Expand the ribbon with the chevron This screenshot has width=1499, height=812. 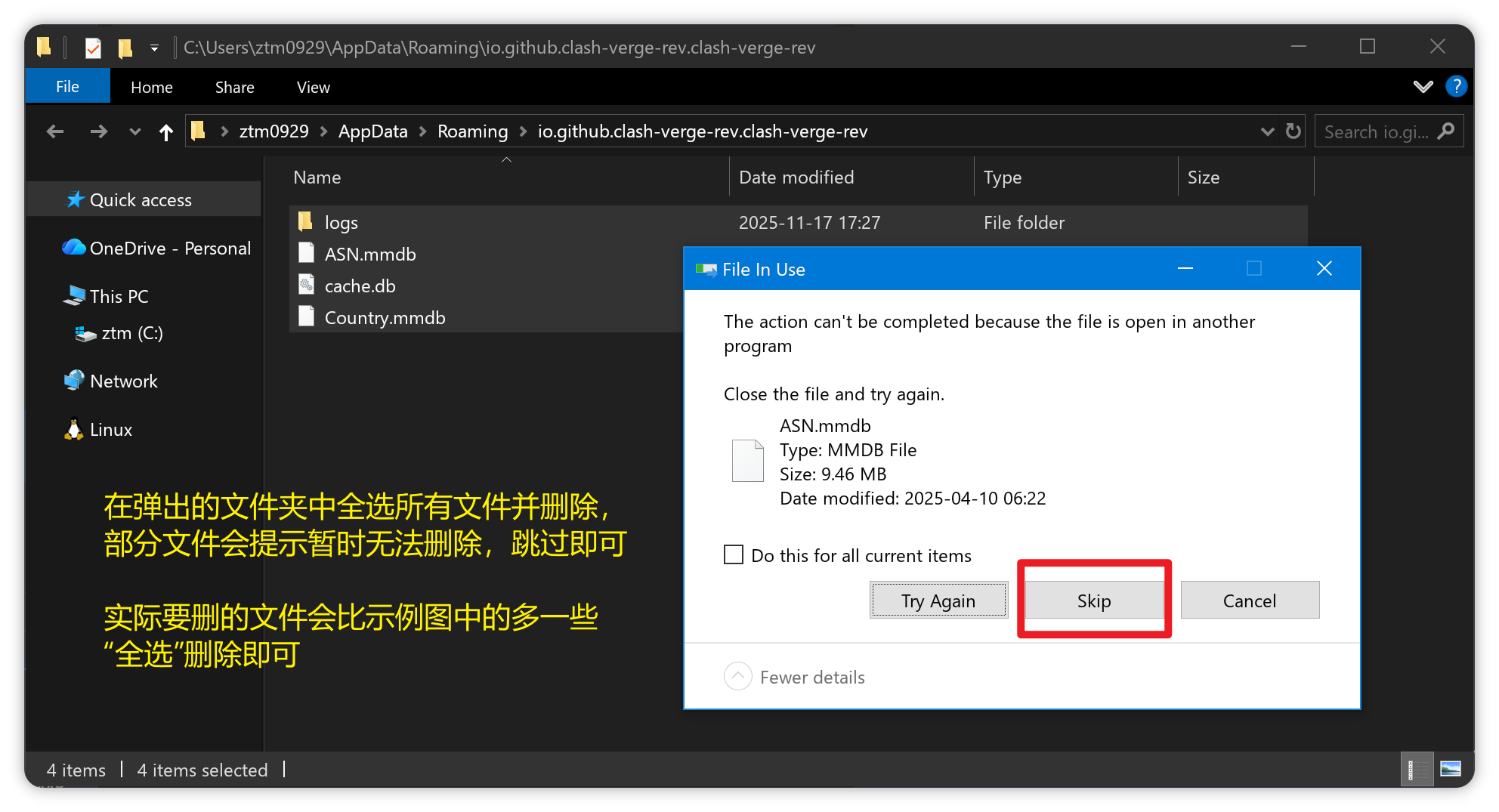tap(1423, 86)
